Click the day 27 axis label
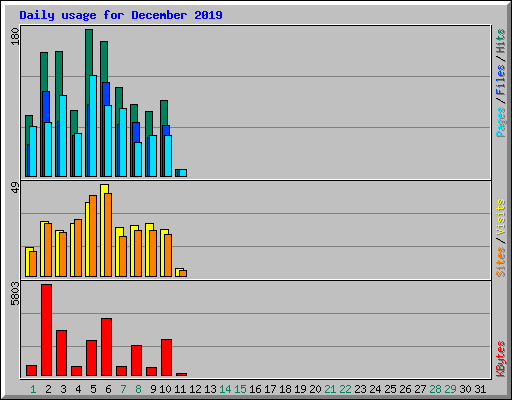Image resolution: width=512 pixels, height=400 pixels. coord(420,389)
